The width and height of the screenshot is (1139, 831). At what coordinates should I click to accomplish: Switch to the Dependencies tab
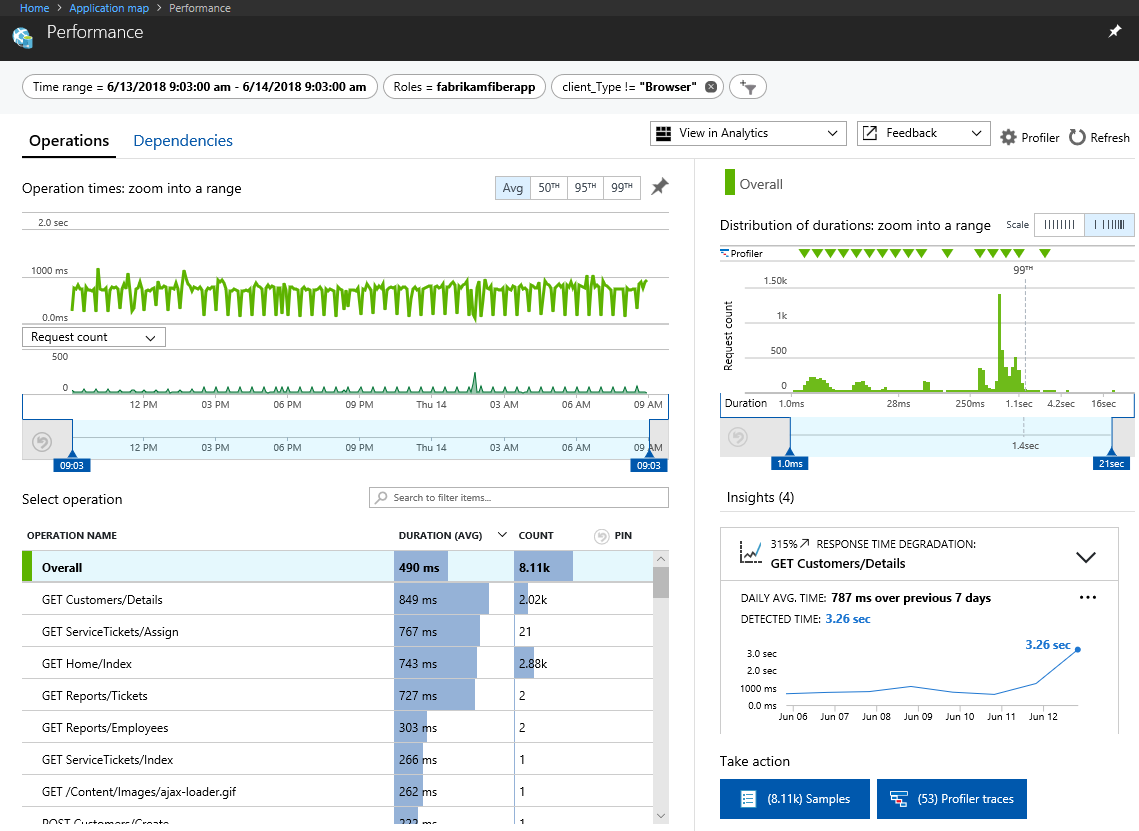tap(183, 141)
